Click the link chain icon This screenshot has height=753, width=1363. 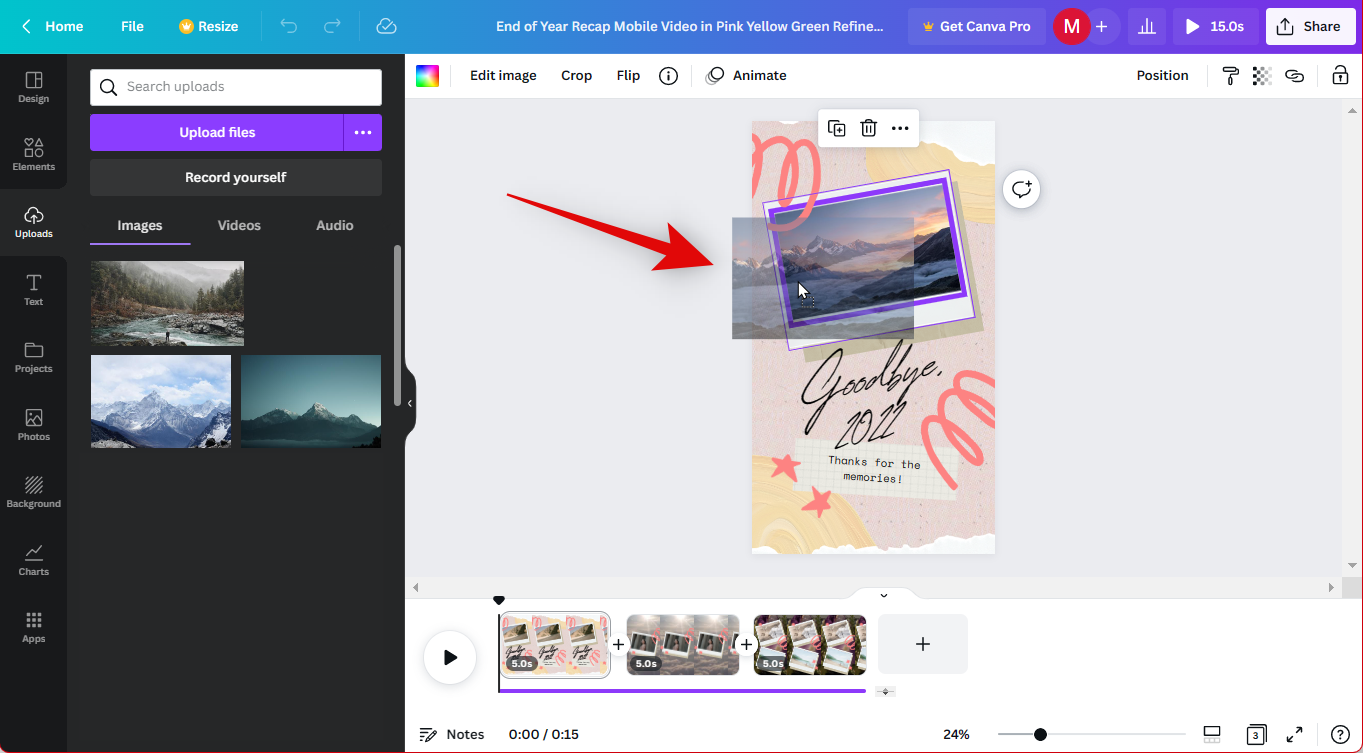coord(1294,76)
